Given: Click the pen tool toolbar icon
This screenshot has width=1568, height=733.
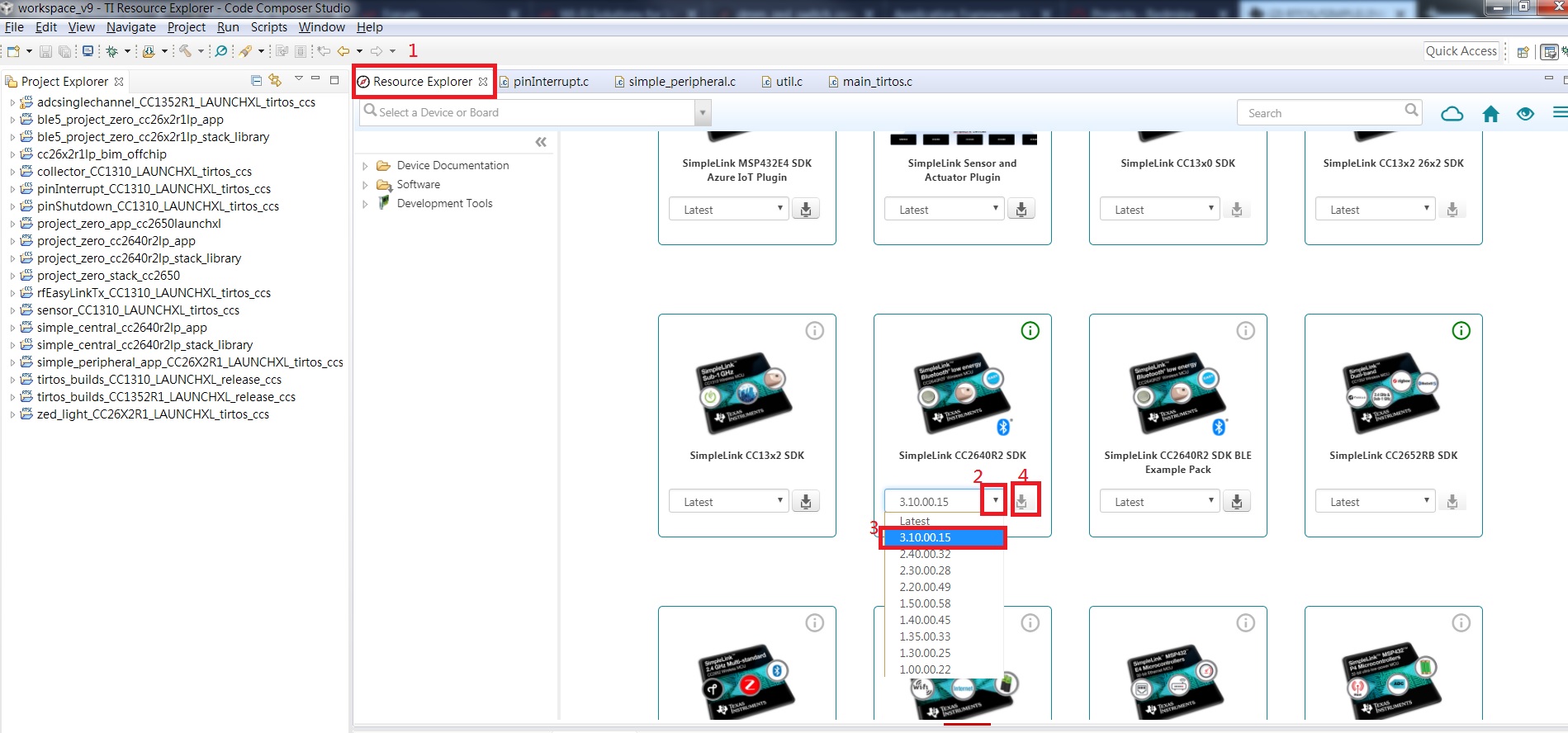Looking at the screenshot, I should pos(245,51).
